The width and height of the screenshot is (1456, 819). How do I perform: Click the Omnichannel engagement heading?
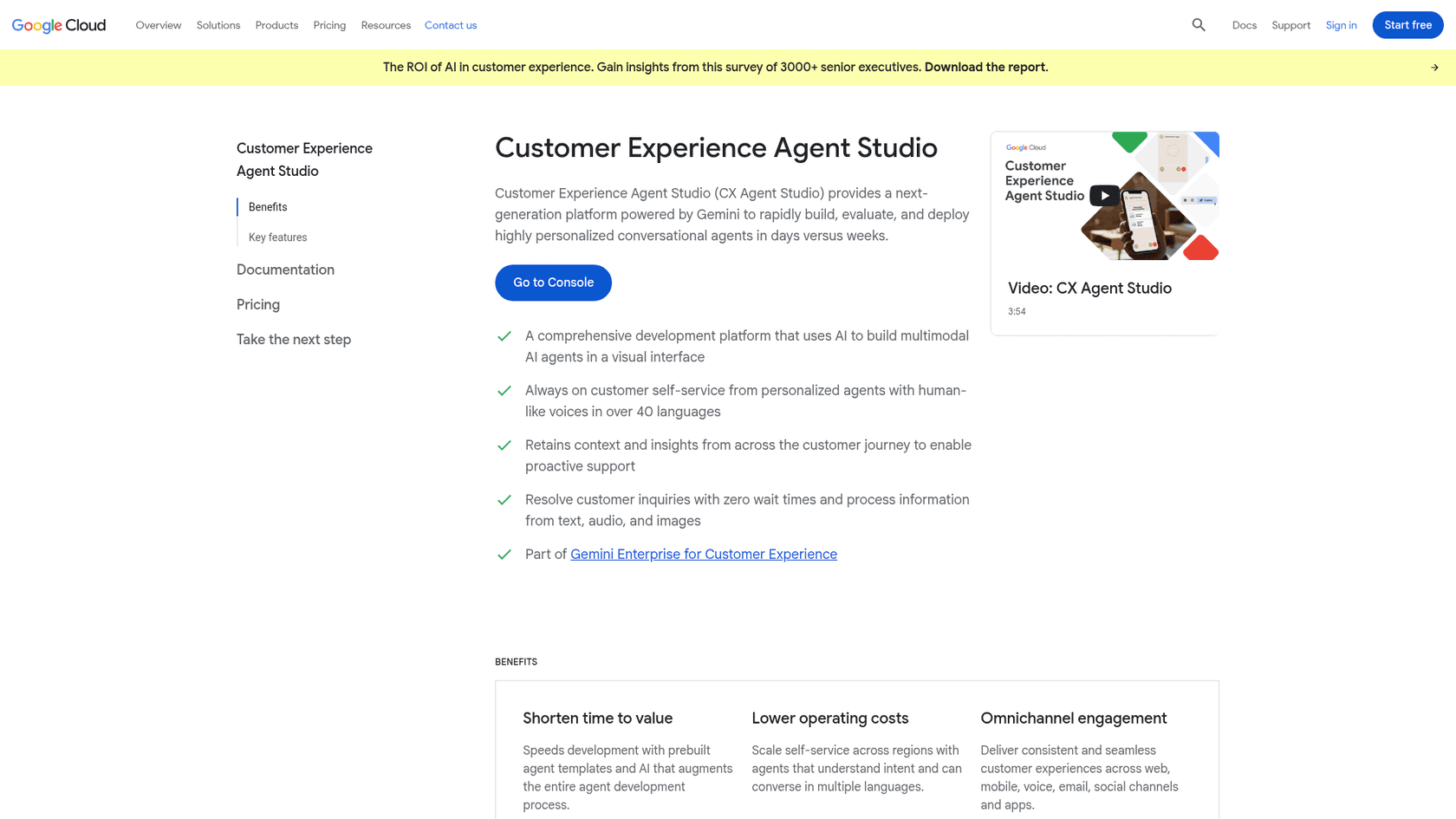(1074, 718)
